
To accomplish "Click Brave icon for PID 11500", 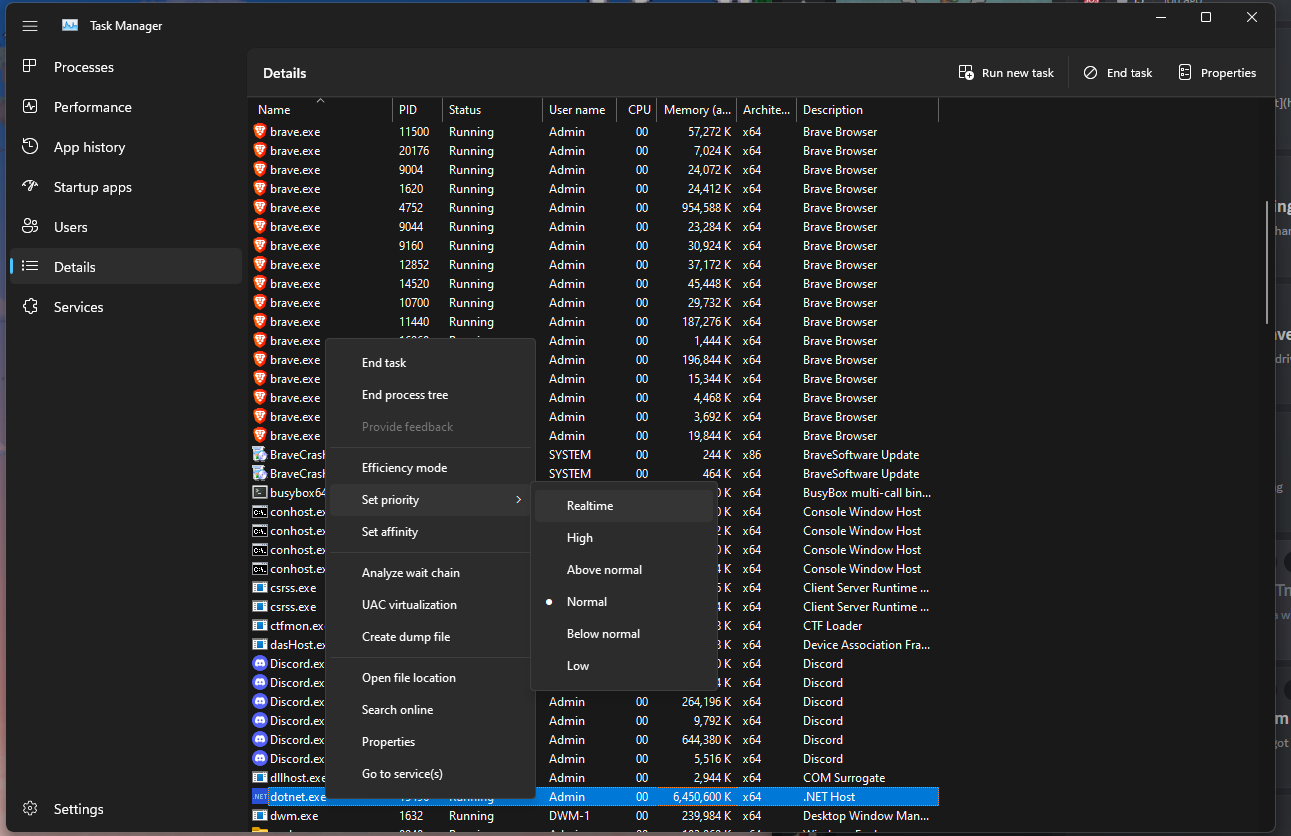I will tap(260, 132).
